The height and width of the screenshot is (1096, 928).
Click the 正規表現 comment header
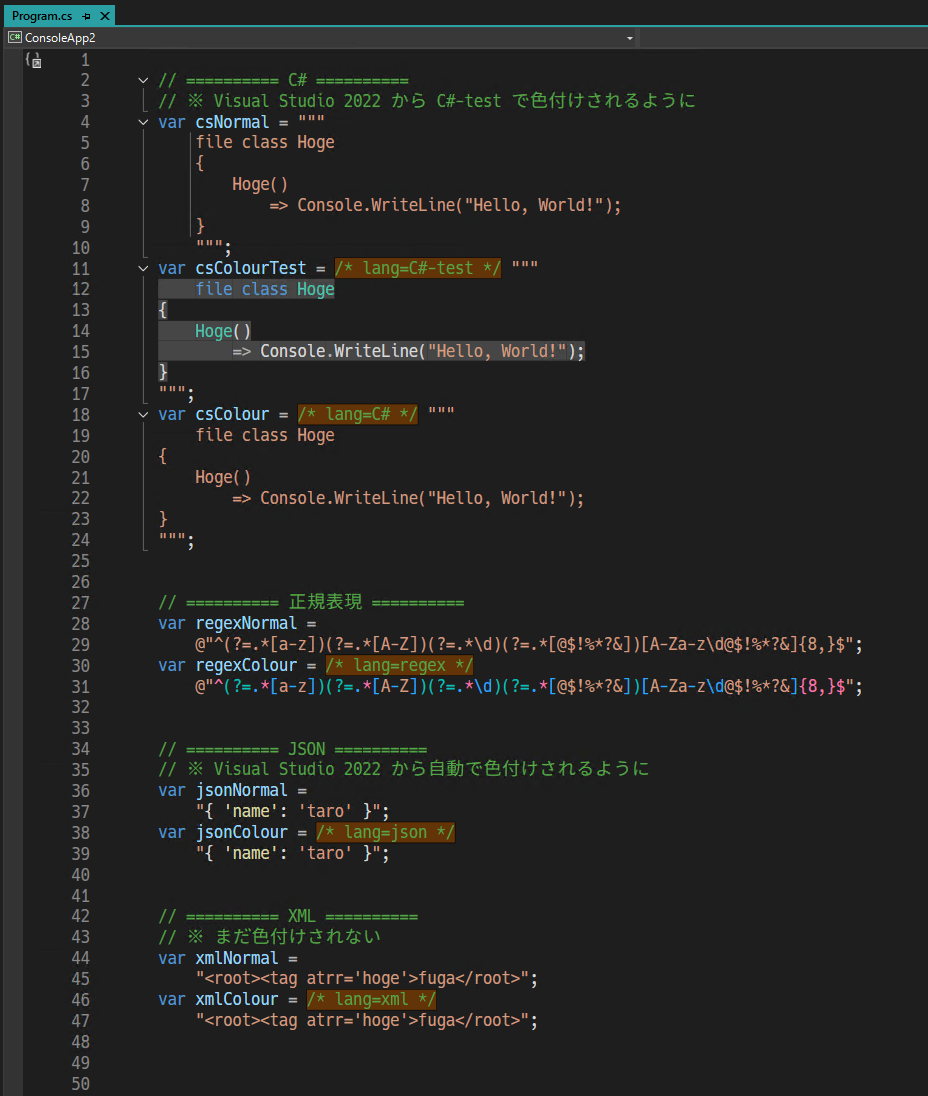311,603
